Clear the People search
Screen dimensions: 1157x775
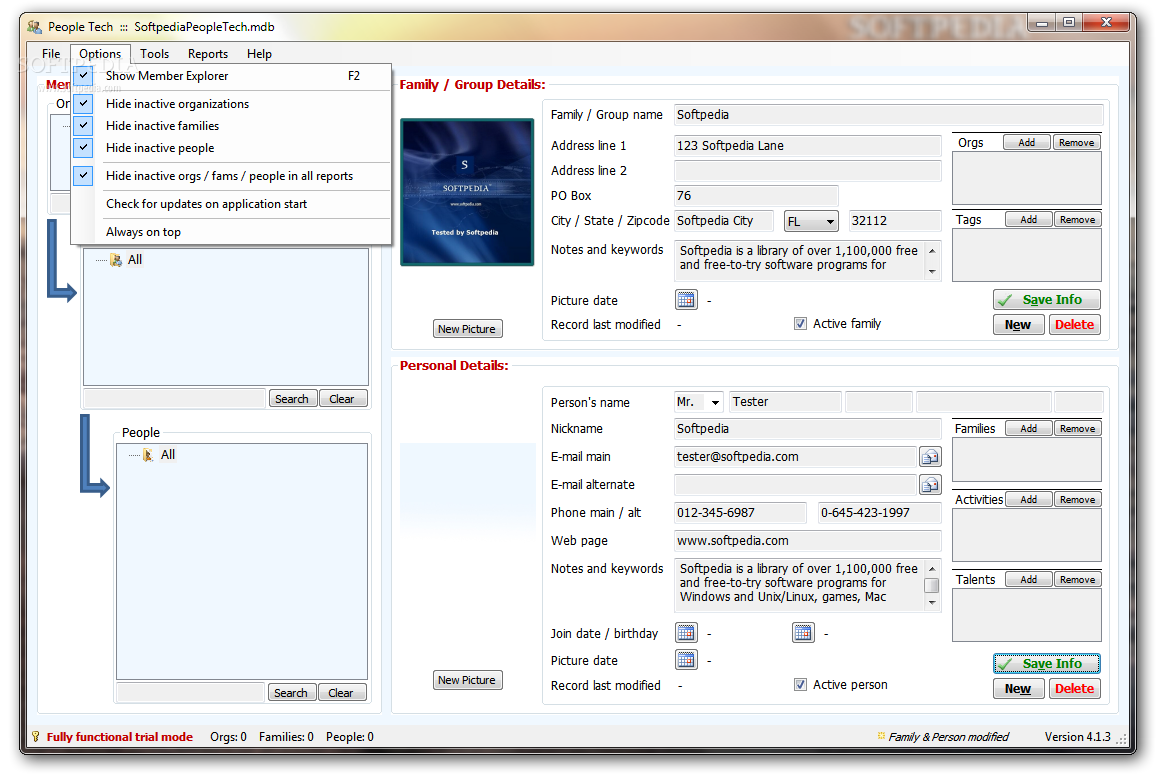[341, 693]
